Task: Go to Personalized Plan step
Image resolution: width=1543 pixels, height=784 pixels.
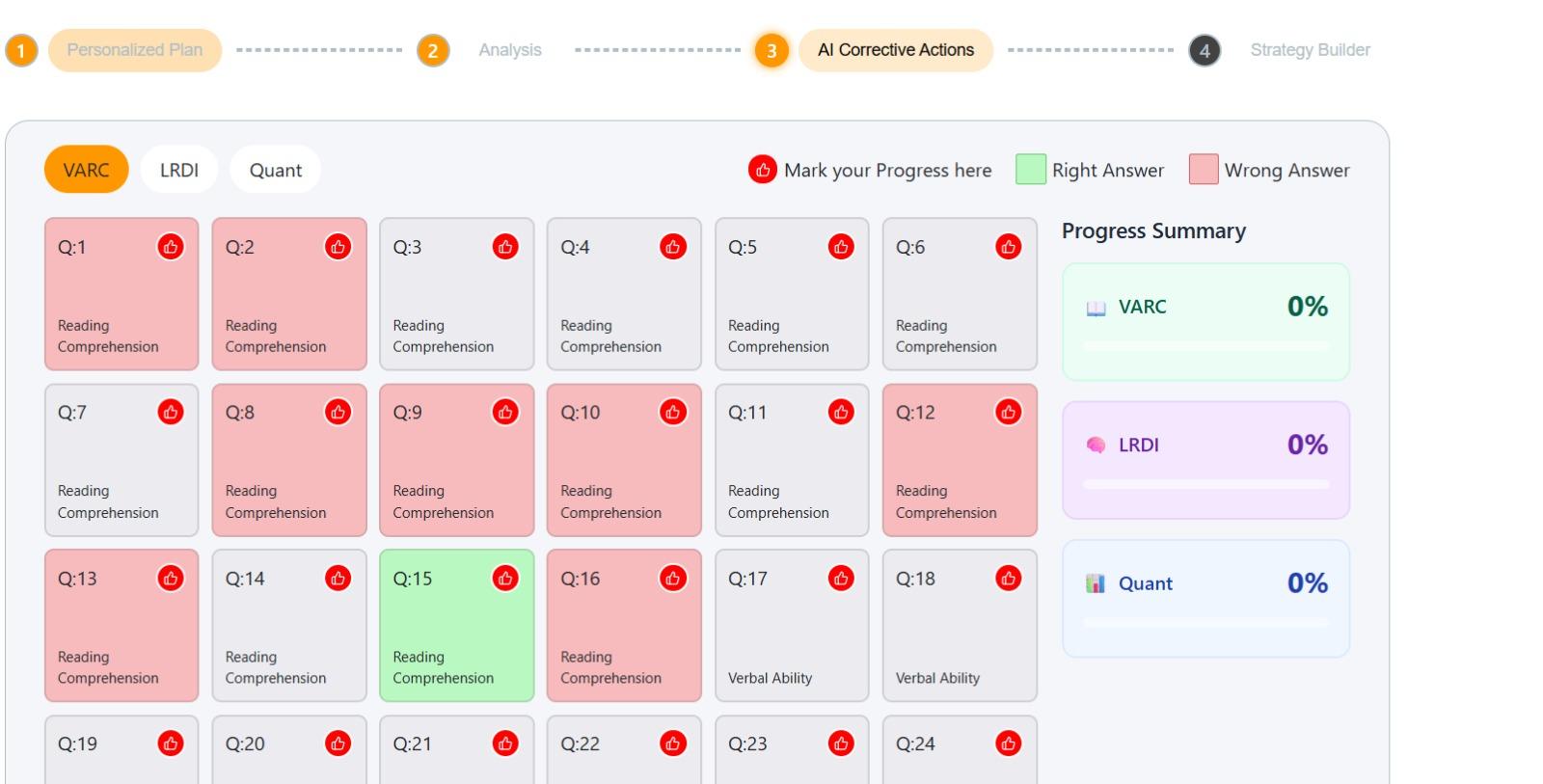Action: pos(135,50)
